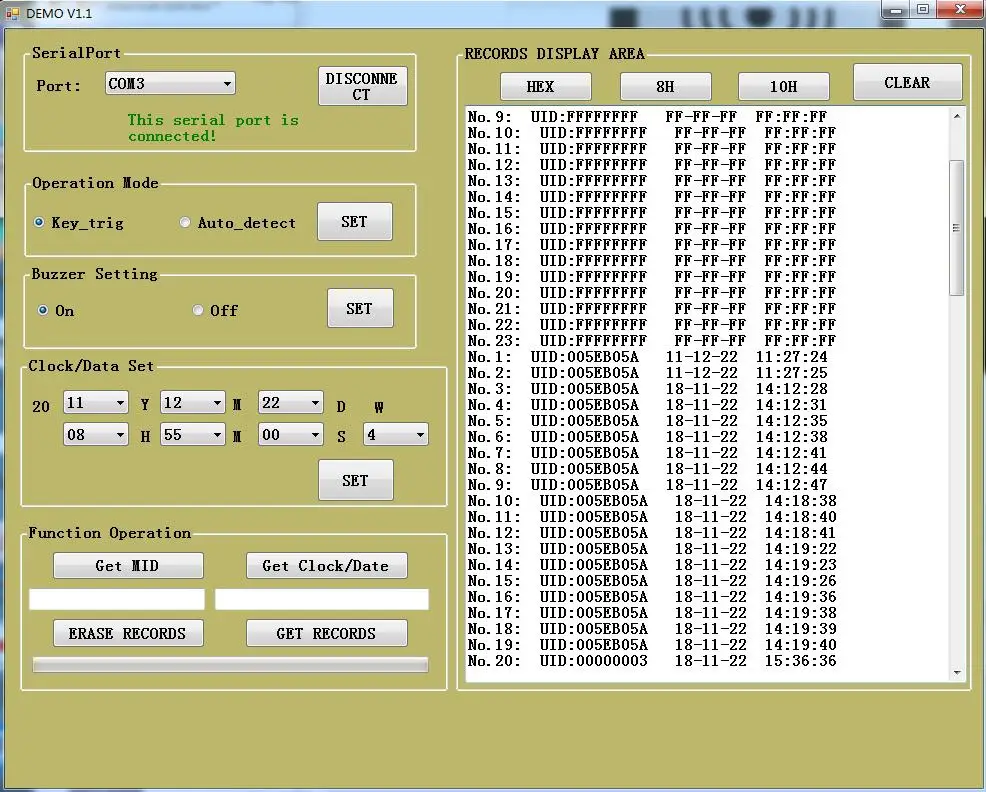This screenshot has height=792, width=986.
Task: Select record No. 13 with time 14:19:22
Action: coord(652,549)
